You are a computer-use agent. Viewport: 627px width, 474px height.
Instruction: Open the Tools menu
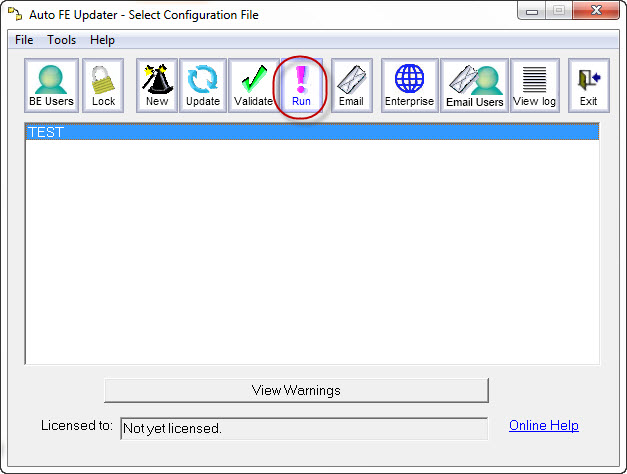62,40
